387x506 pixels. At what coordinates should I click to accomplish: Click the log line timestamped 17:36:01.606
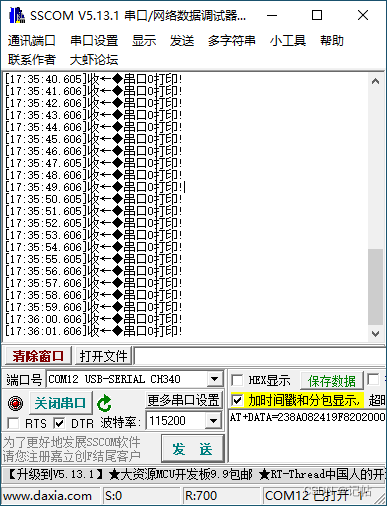point(94,331)
